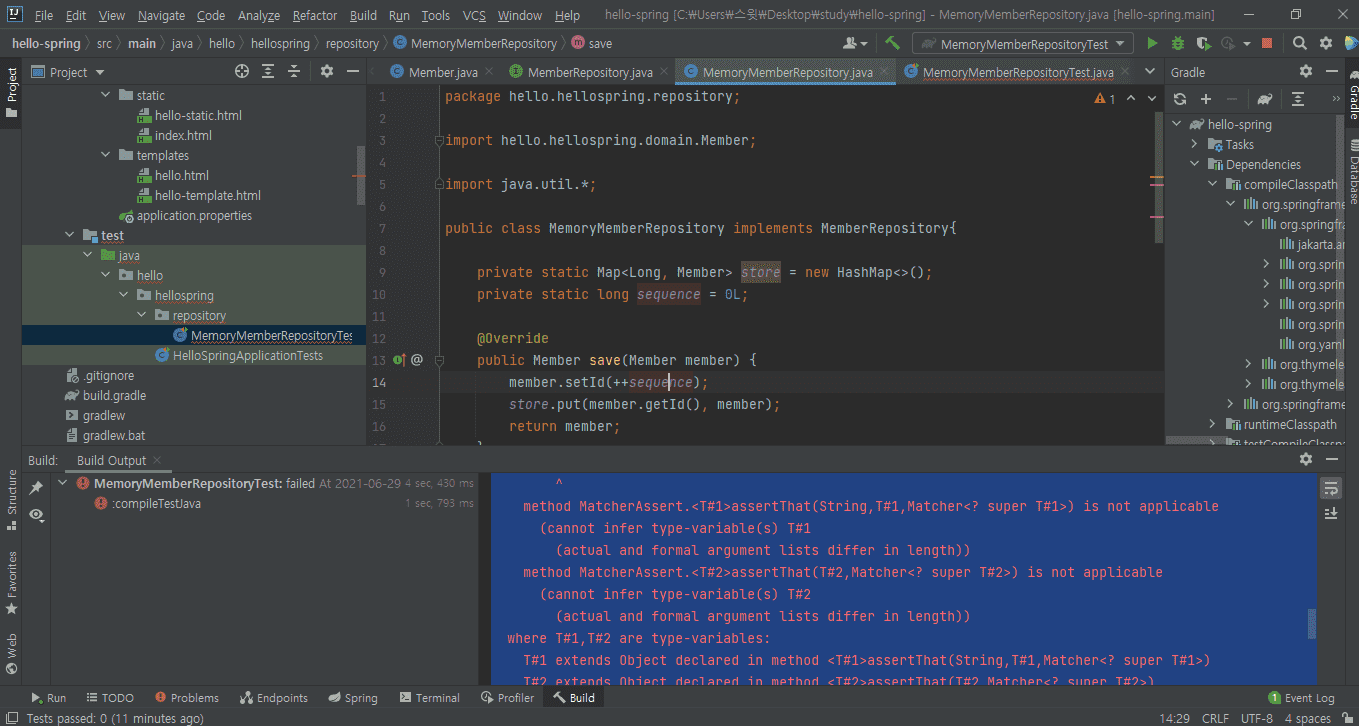Expand the Tasks node in Gradle panel

[x=1194, y=145]
